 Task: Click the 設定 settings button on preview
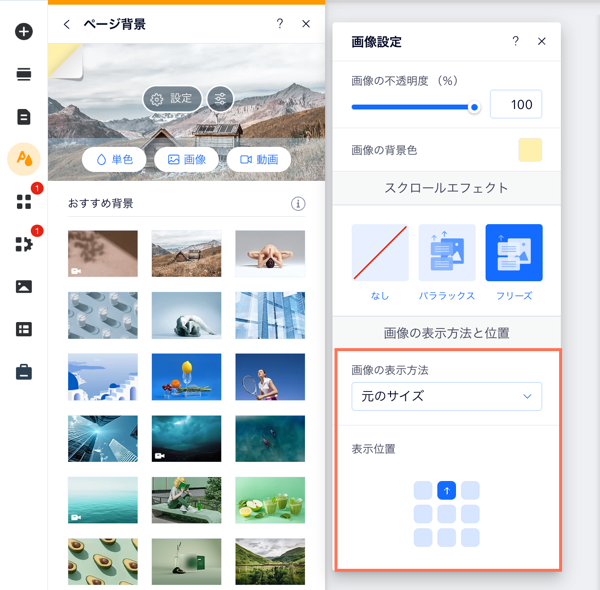point(172,99)
